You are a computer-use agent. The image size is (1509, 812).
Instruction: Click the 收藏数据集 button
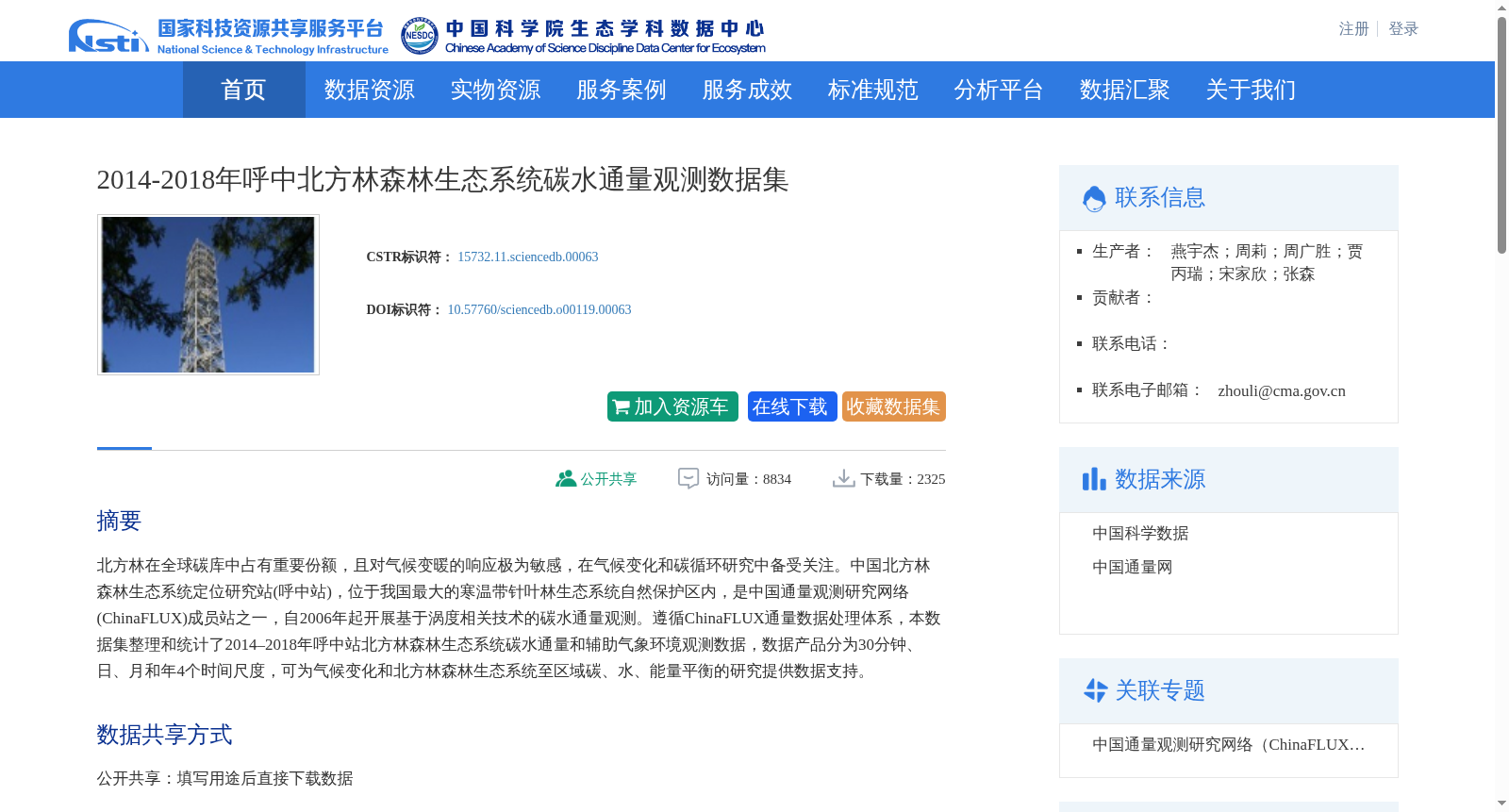pos(894,406)
